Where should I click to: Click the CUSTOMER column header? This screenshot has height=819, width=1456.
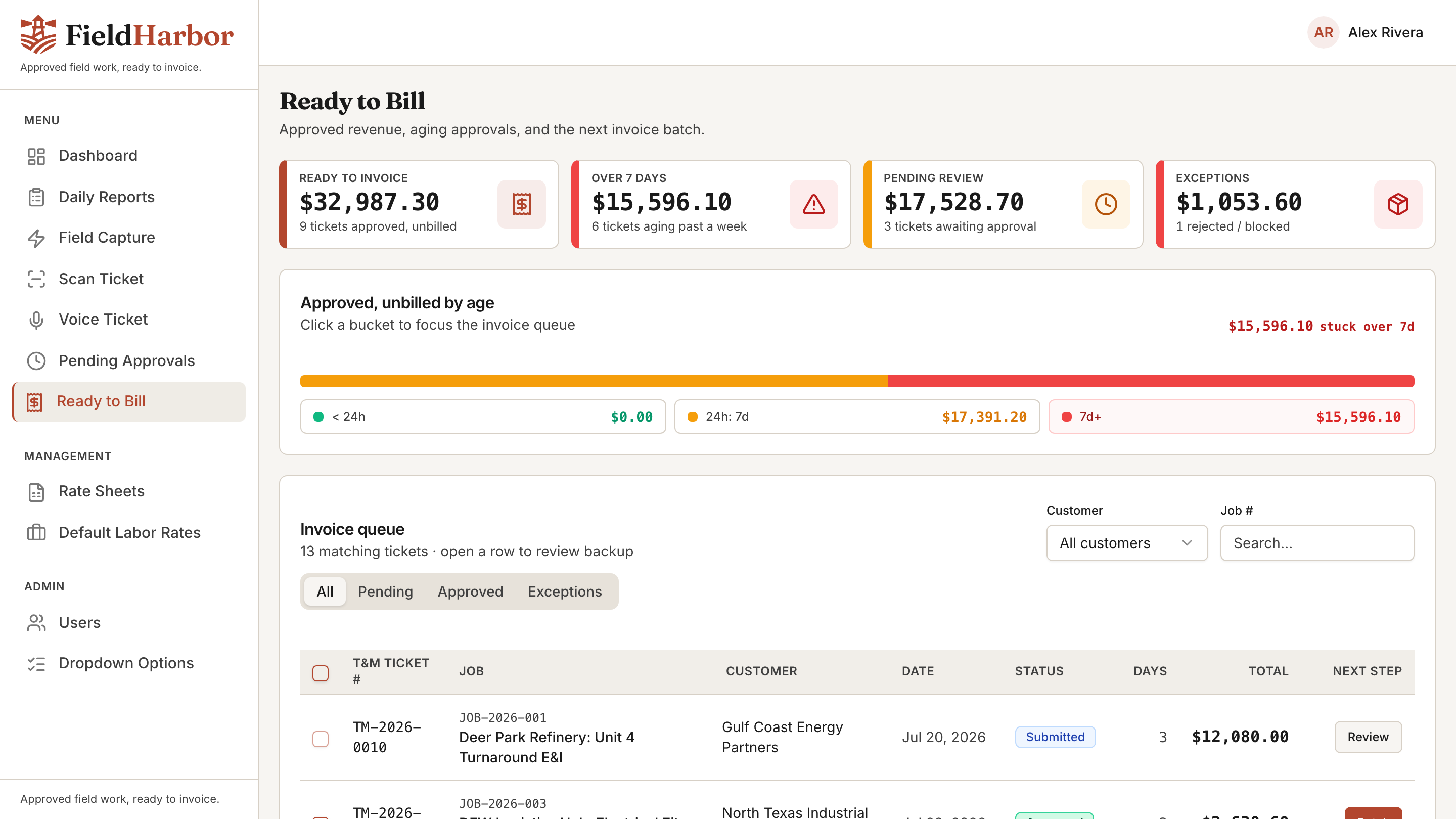pos(761,671)
